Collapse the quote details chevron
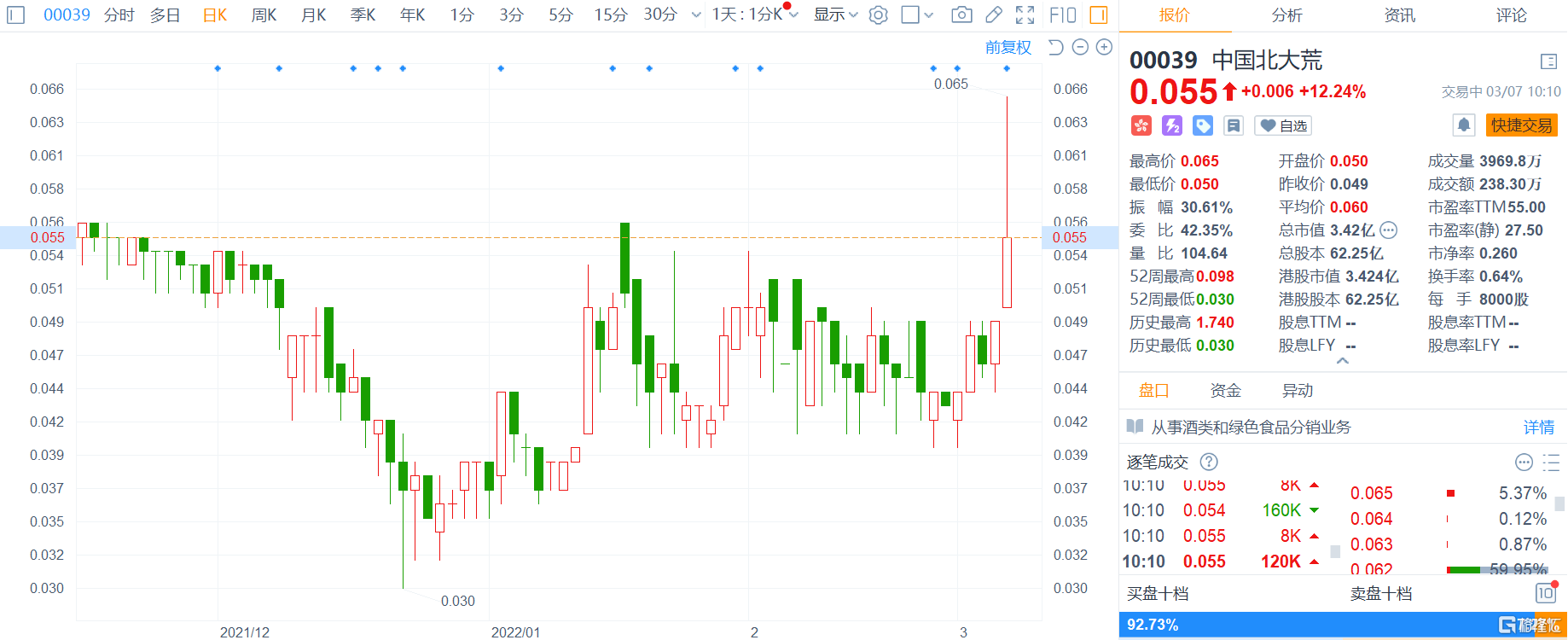This screenshot has height=640, width=1568. tap(1342, 362)
